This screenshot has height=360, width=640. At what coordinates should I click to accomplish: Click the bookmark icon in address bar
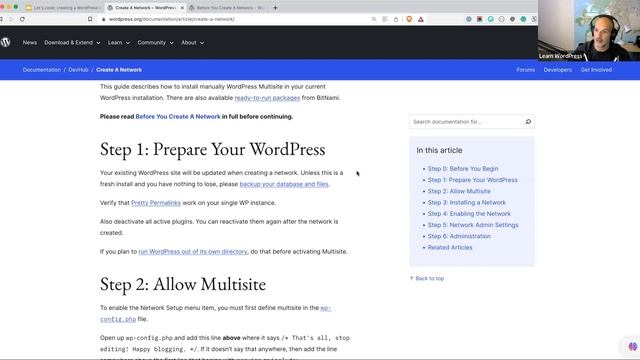tap(90, 19)
